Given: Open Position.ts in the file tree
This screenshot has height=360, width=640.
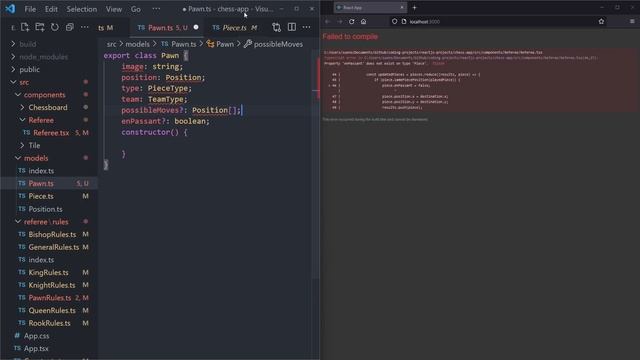Looking at the screenshot, I should [x=45, y=209].
